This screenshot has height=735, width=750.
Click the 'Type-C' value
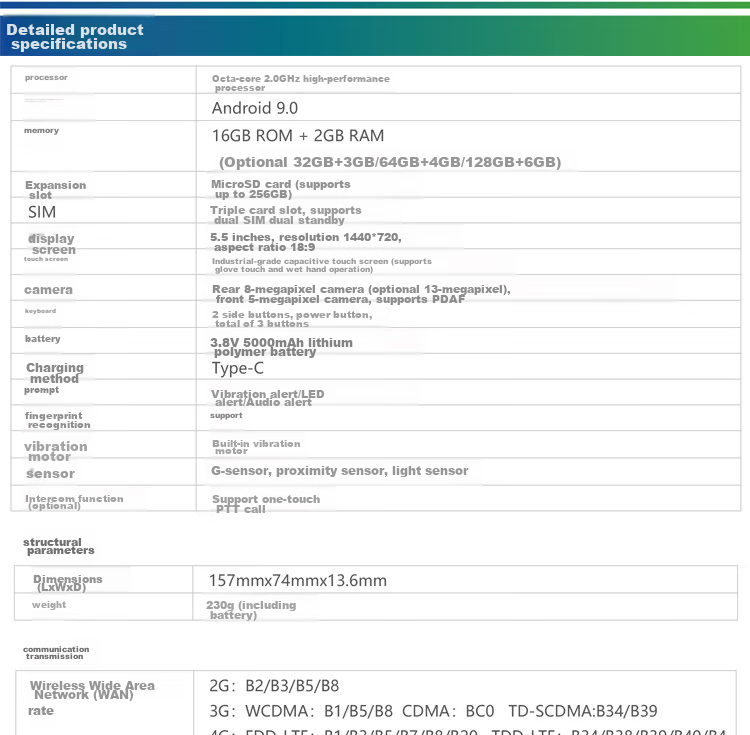point(238,368)
